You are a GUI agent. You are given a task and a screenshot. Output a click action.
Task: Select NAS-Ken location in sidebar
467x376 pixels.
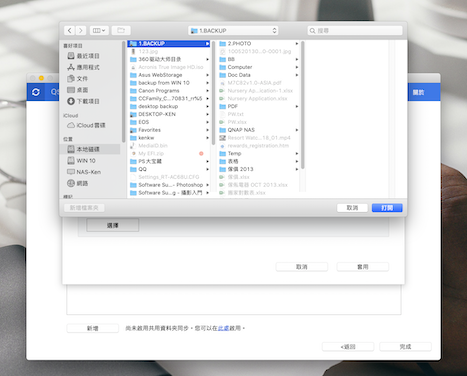pyautogui.click(x=84, y=172)
